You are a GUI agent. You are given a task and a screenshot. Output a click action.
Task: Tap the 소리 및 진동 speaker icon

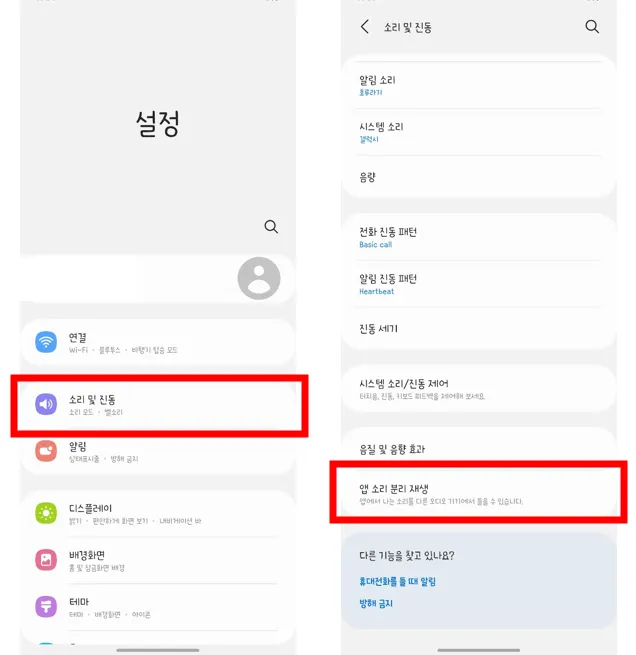(x=46, y=404)
